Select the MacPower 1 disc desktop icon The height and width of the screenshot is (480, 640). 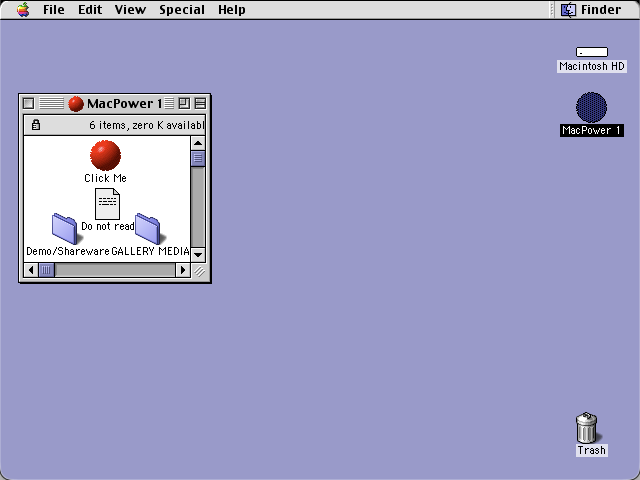(591, 107)
